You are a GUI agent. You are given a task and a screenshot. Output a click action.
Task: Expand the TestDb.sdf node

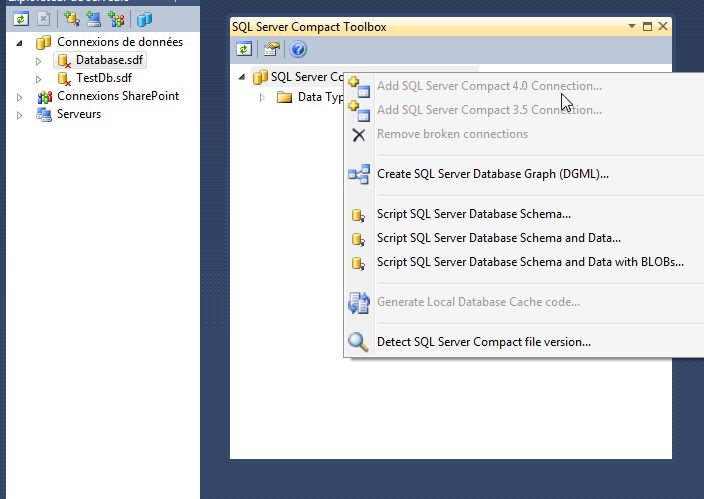(39, 79)
